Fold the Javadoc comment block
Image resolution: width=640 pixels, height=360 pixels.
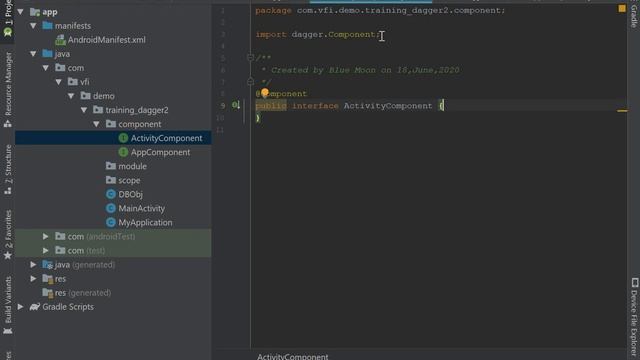point(251,58)
